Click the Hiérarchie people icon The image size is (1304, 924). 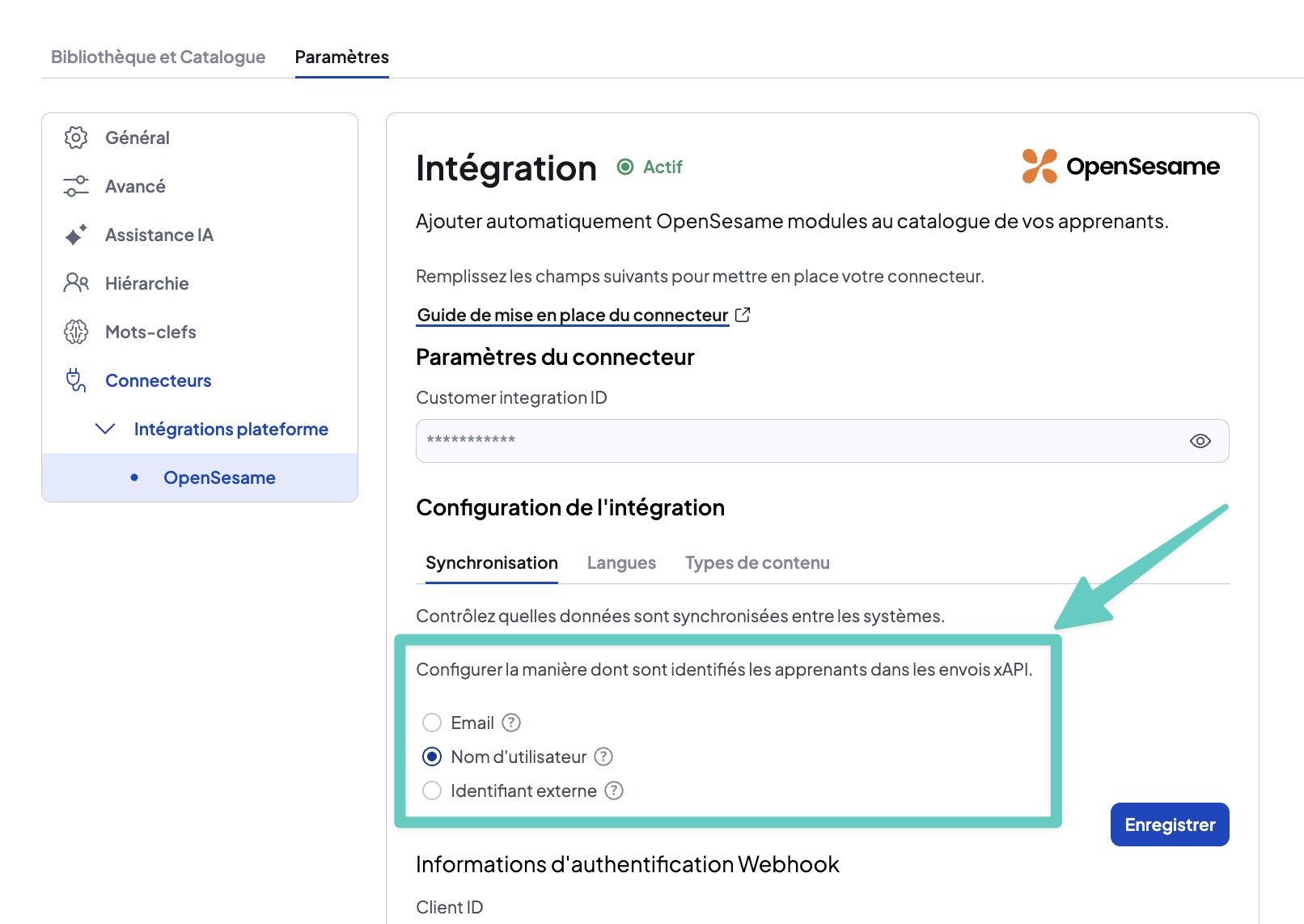click(76, 283)
